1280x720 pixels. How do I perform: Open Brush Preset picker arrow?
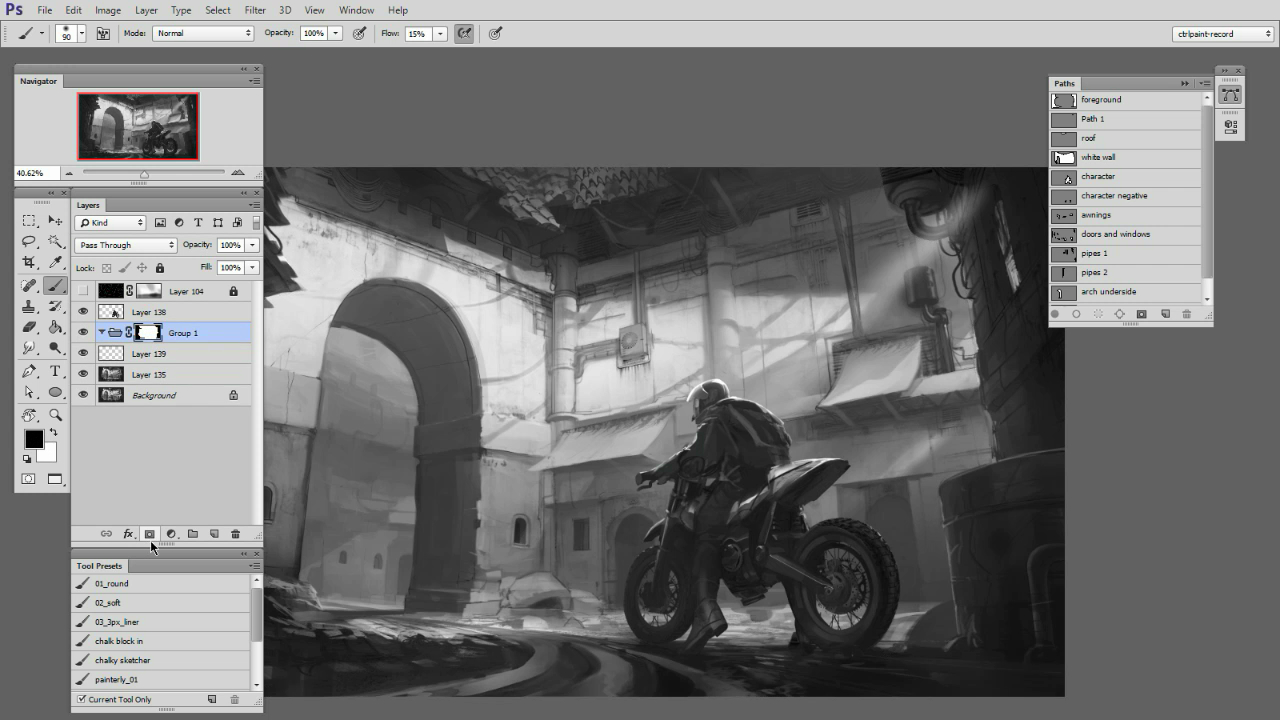click(81, 33)
